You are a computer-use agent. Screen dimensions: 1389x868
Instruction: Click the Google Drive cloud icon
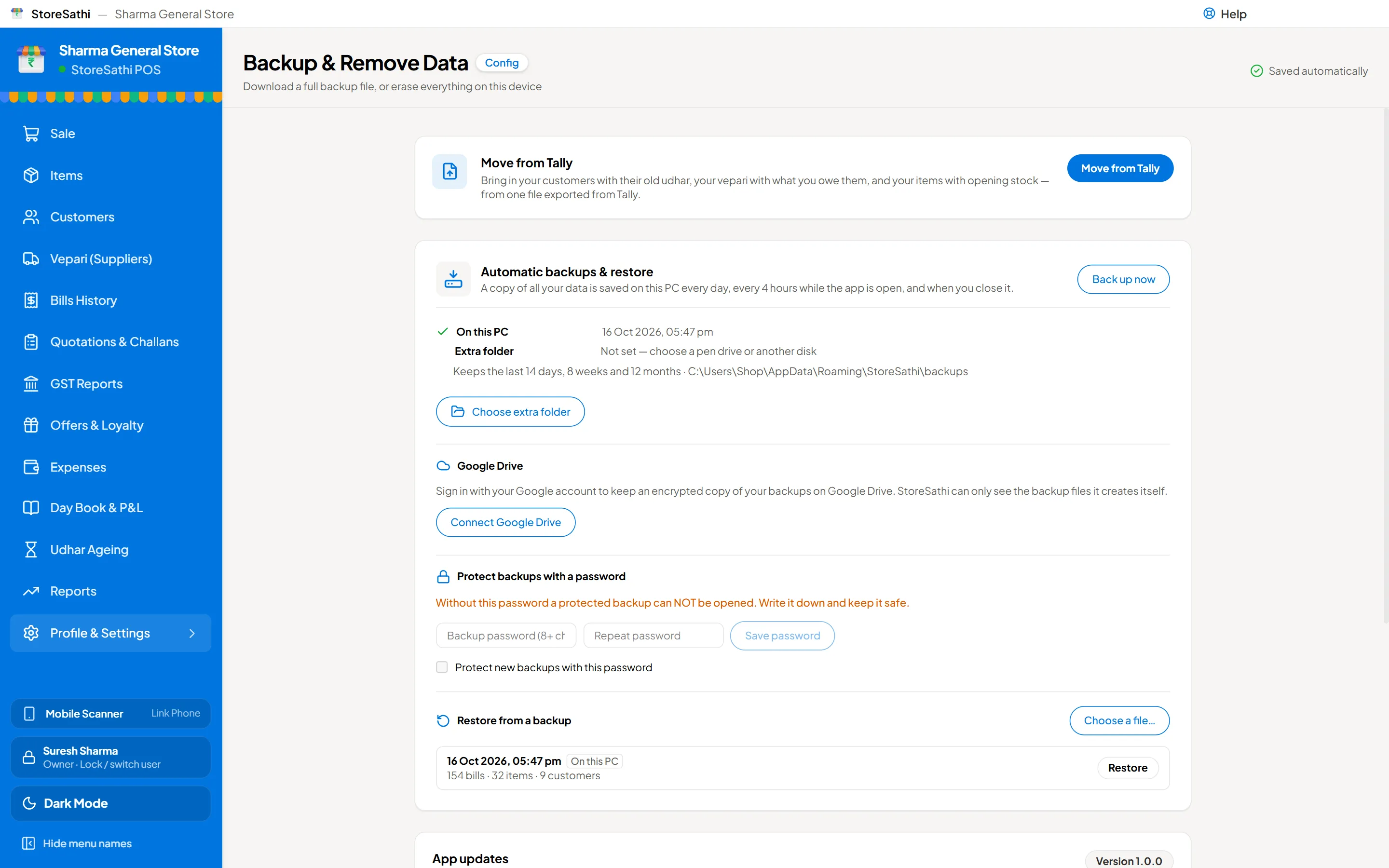coord(443,465)
